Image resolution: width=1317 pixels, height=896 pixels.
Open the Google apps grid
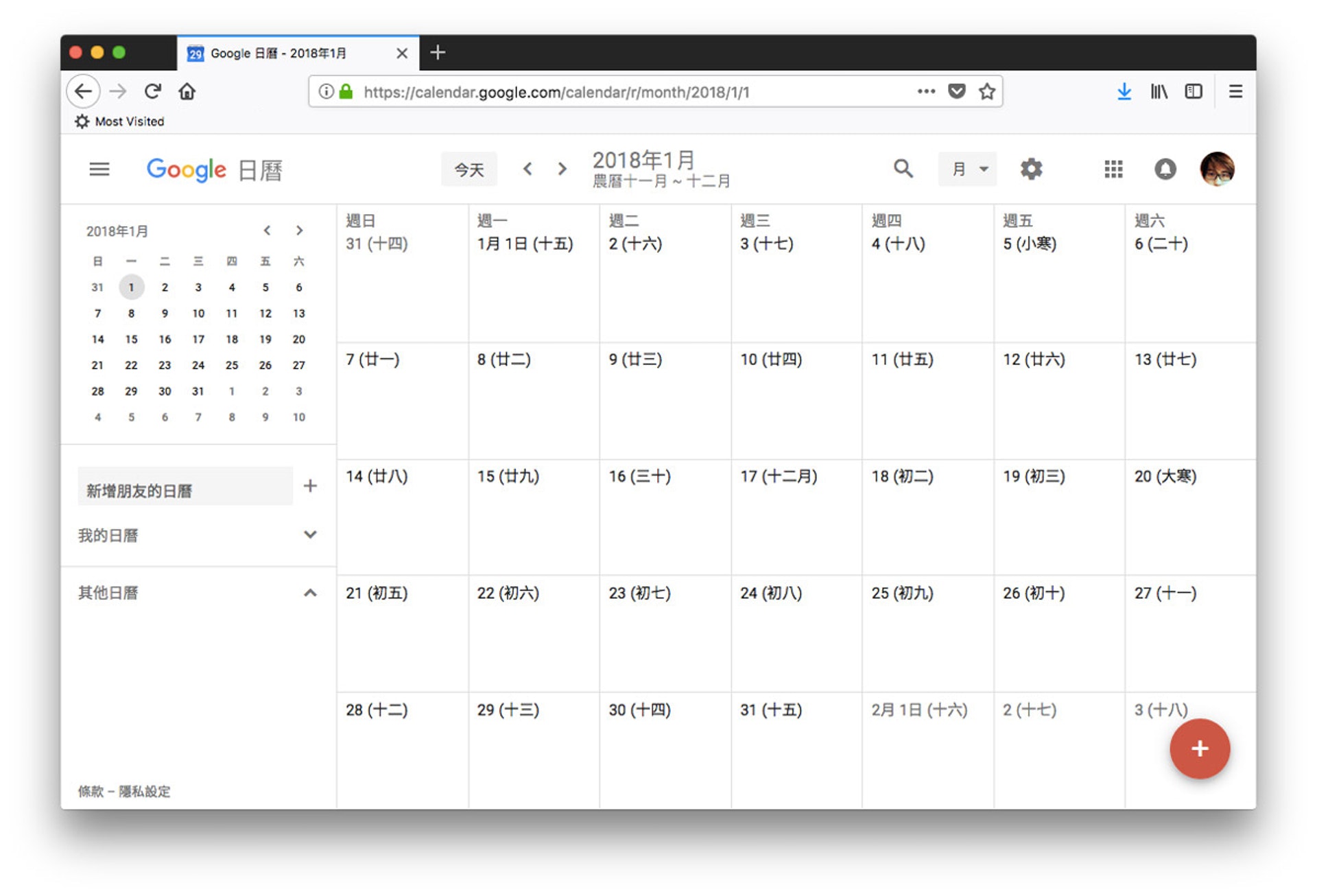[1113, 169]
